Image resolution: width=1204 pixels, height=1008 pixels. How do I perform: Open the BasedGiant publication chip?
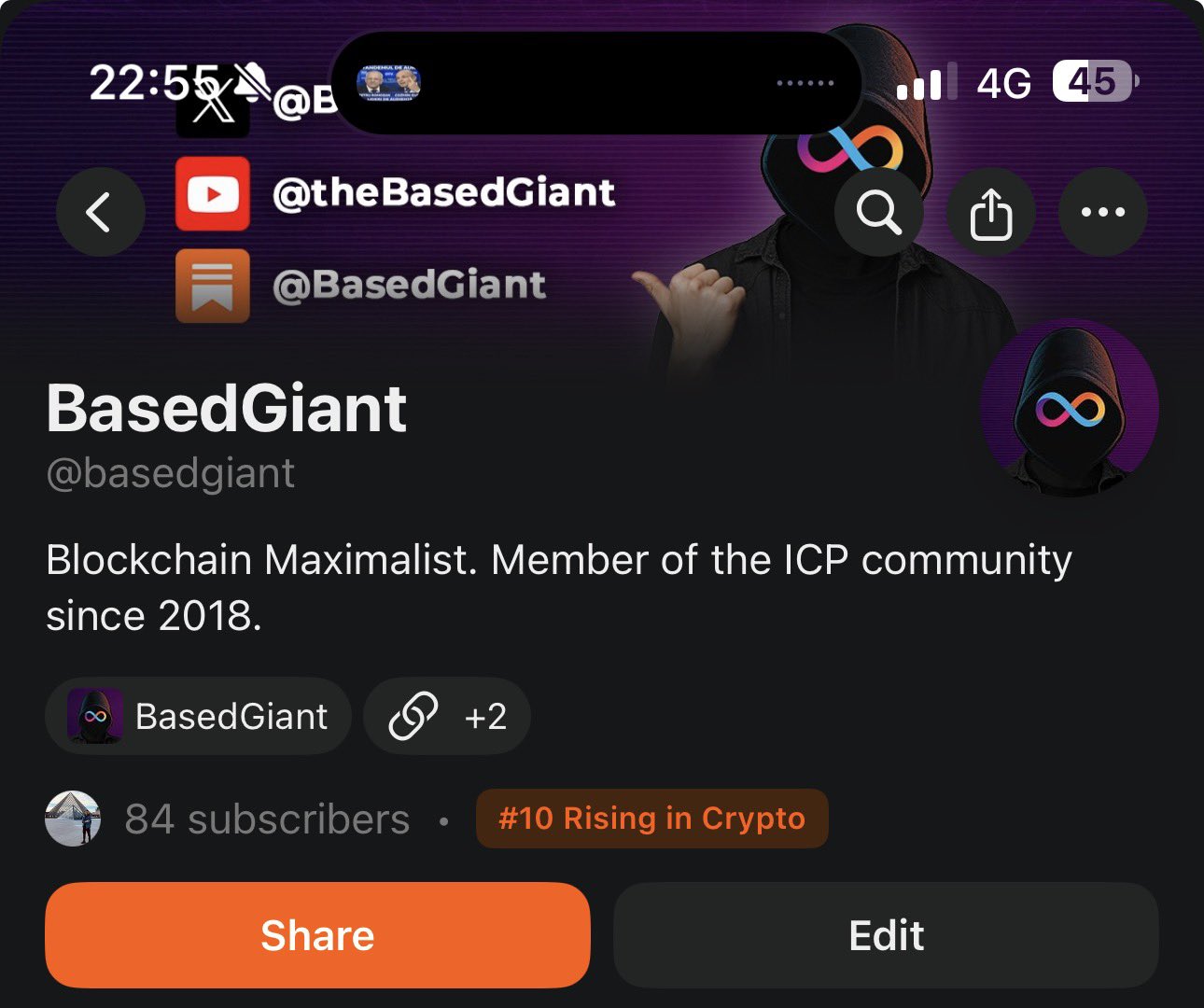tap(198, 716)
